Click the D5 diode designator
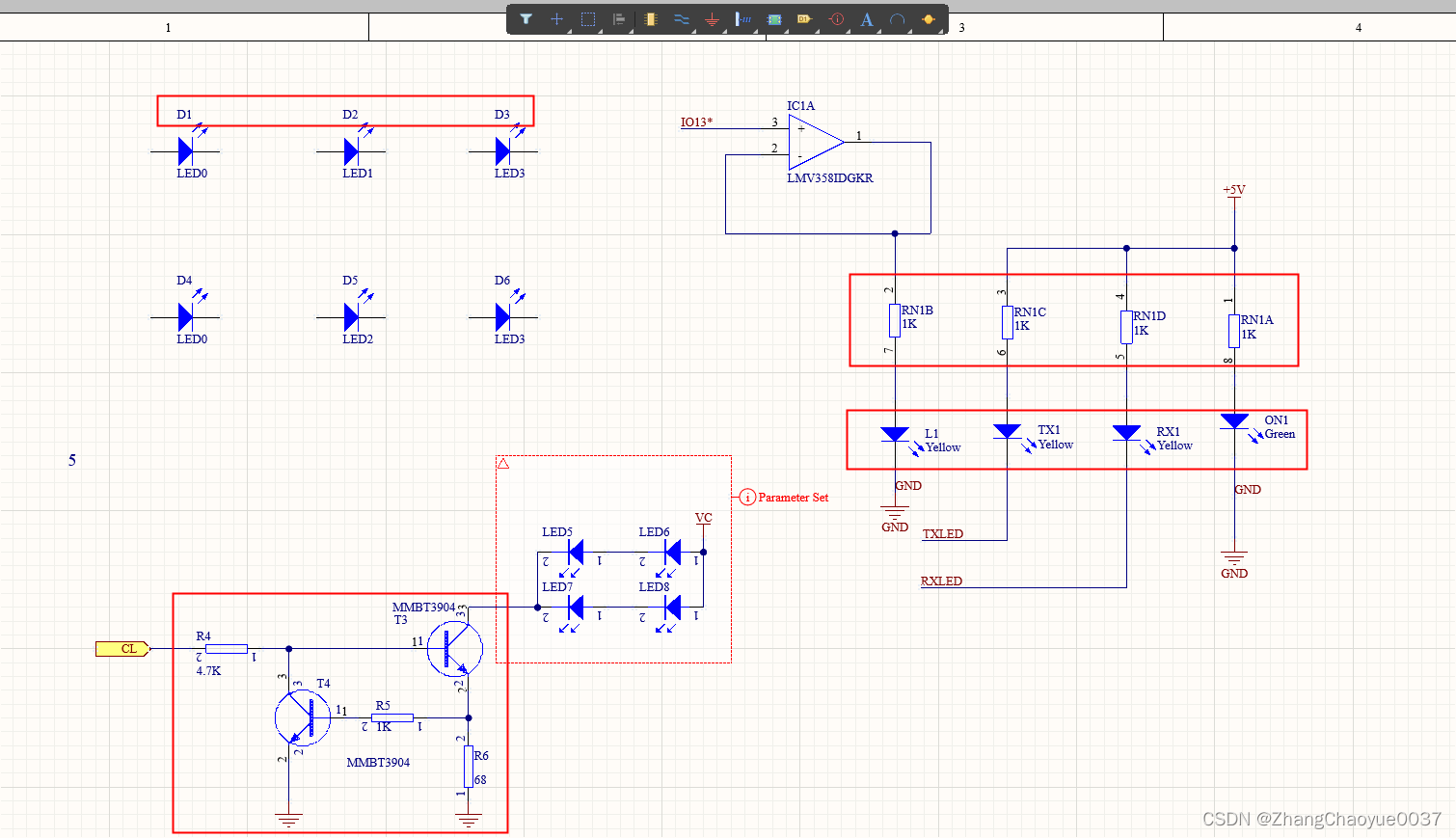 [x=350, y=281]
